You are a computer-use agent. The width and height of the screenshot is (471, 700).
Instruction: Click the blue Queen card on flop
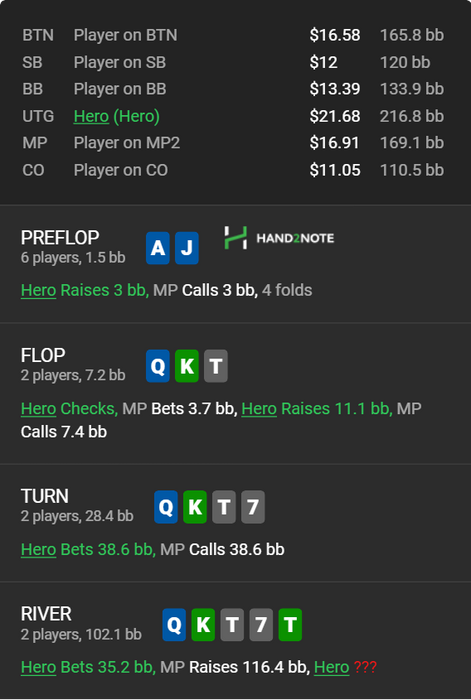tap(158, 366)
